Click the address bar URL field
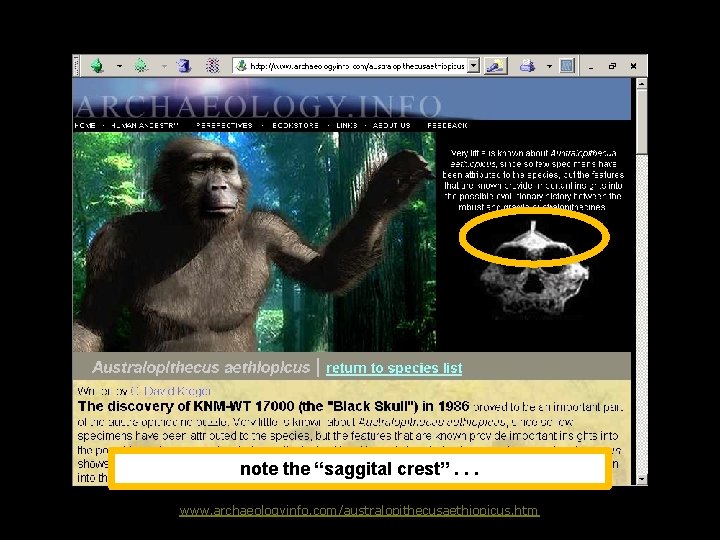Viewport: 720px width, 540px height. coord(357,66)
